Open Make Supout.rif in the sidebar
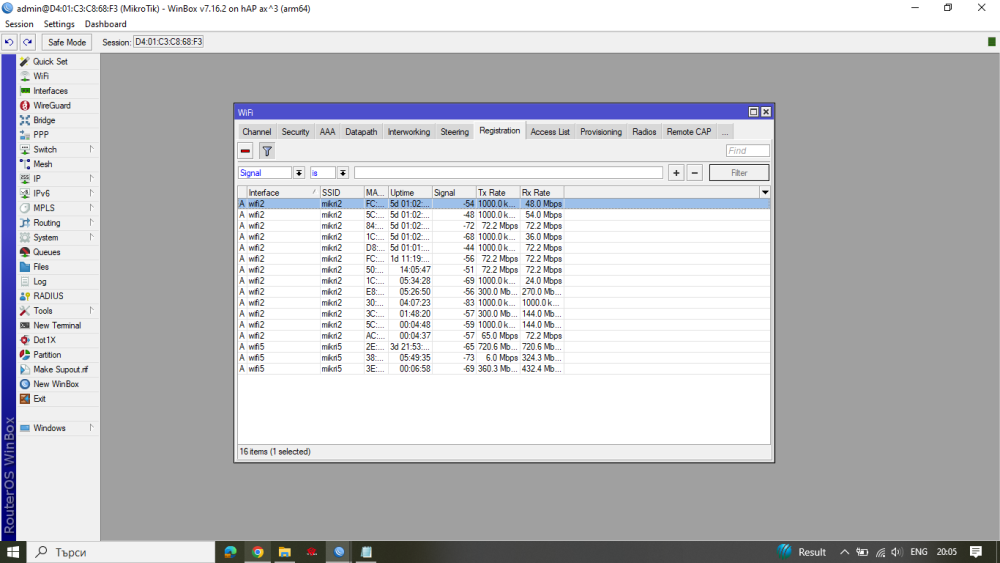1000x563 pixels. 60,369
